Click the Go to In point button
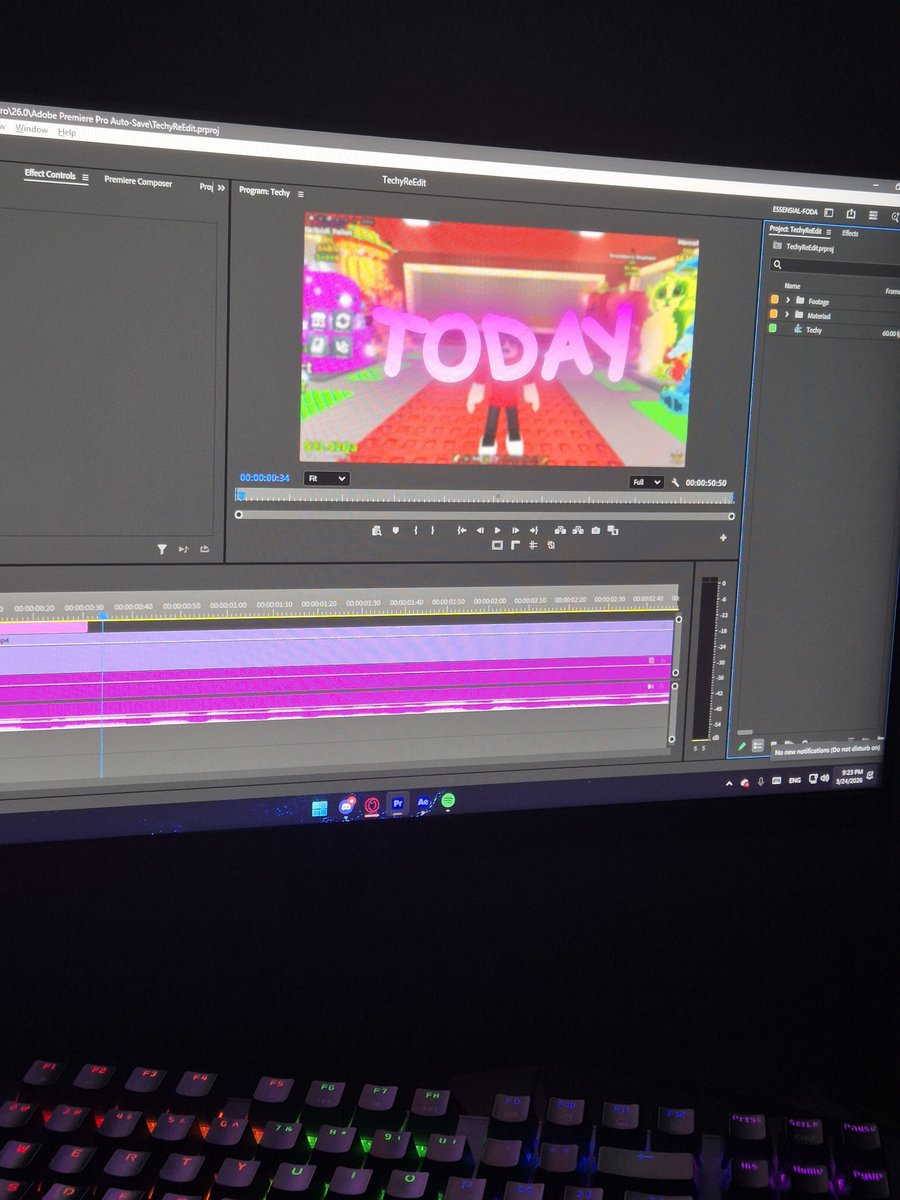The image size is (900, 1200). point(462,530)
